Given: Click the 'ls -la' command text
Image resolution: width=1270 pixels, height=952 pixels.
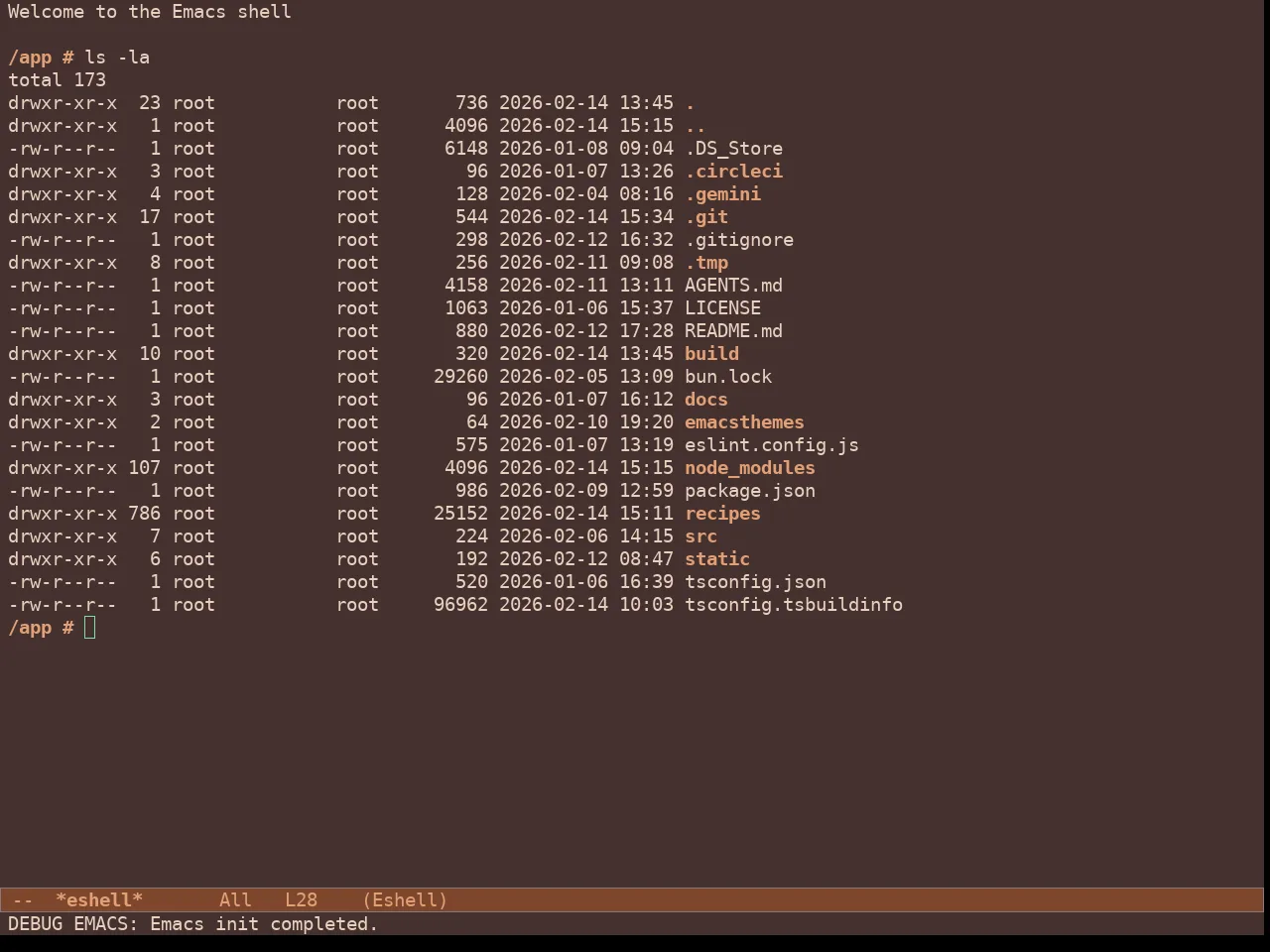Looking at the screenshot, I should coord(117,58).
